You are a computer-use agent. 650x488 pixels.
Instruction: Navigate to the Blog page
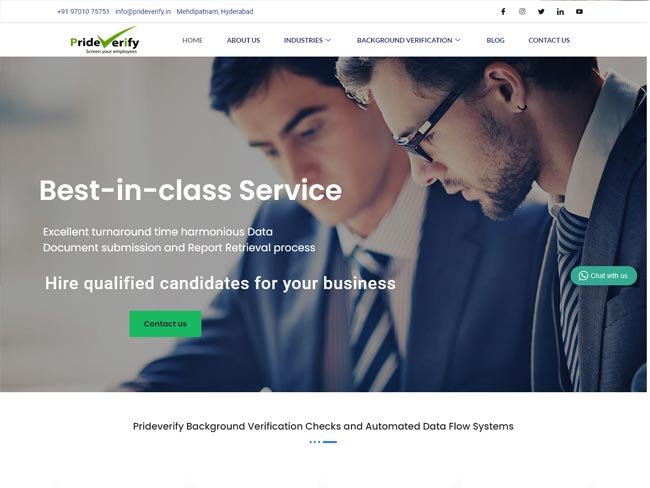click(x=495, y=40)
